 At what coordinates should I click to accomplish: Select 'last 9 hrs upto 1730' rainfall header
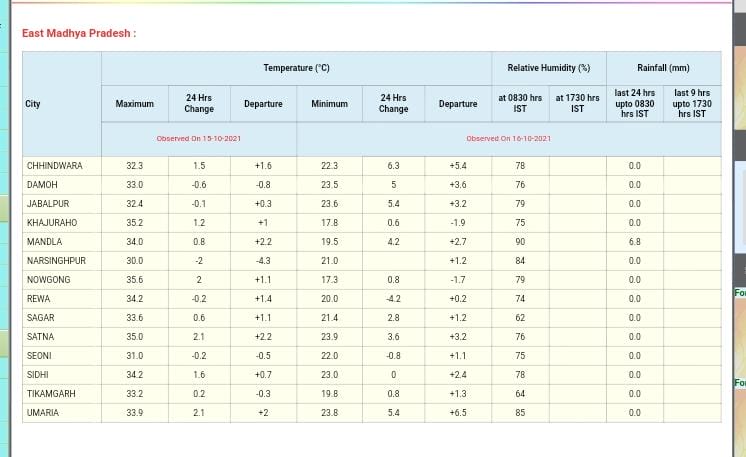click(x=691, y=103)
